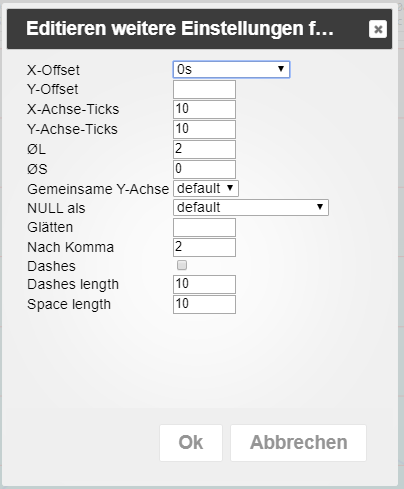Expand the Gemeinsame Y-Achse dropdown
The image size is (404, 489).
click(206, 188)
